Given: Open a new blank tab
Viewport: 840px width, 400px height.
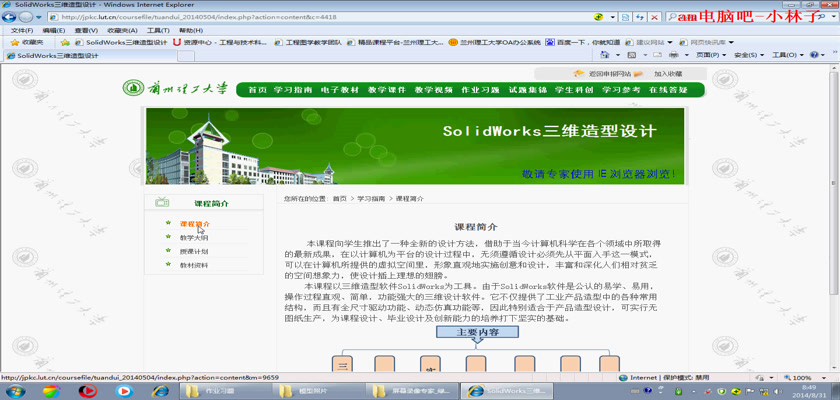Looking at the screenshot, I should [185, 56].
